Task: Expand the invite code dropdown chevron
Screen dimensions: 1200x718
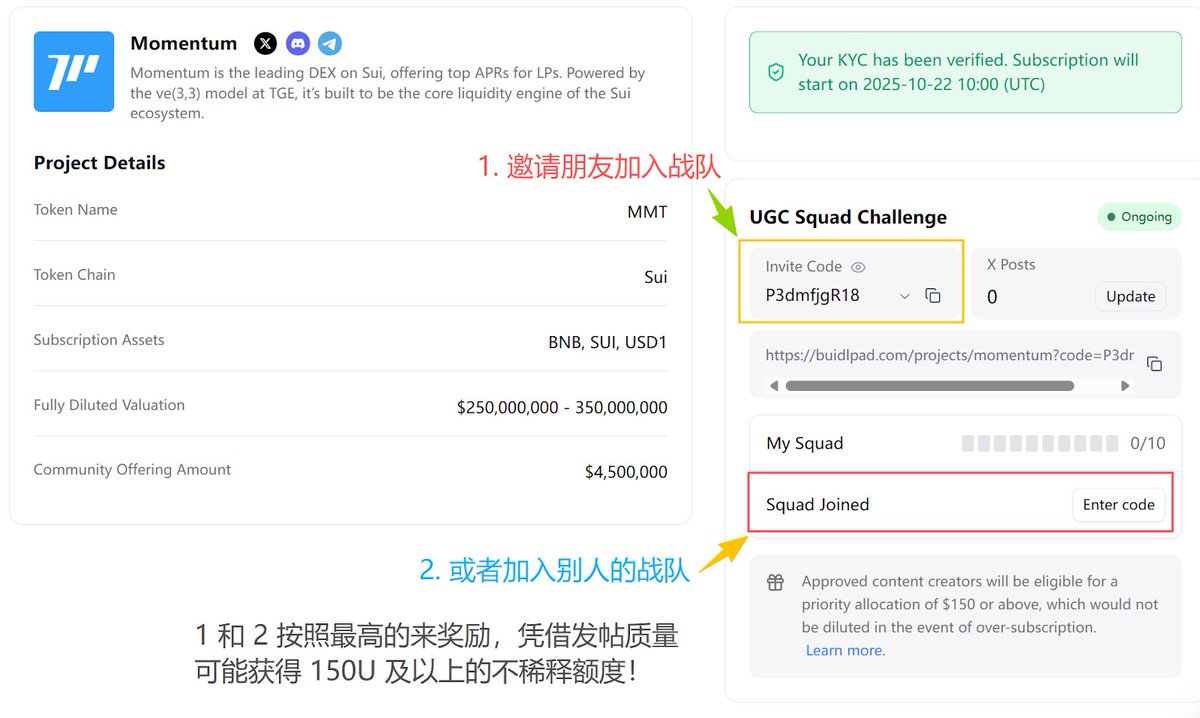Action: click(x=905, y=296)
